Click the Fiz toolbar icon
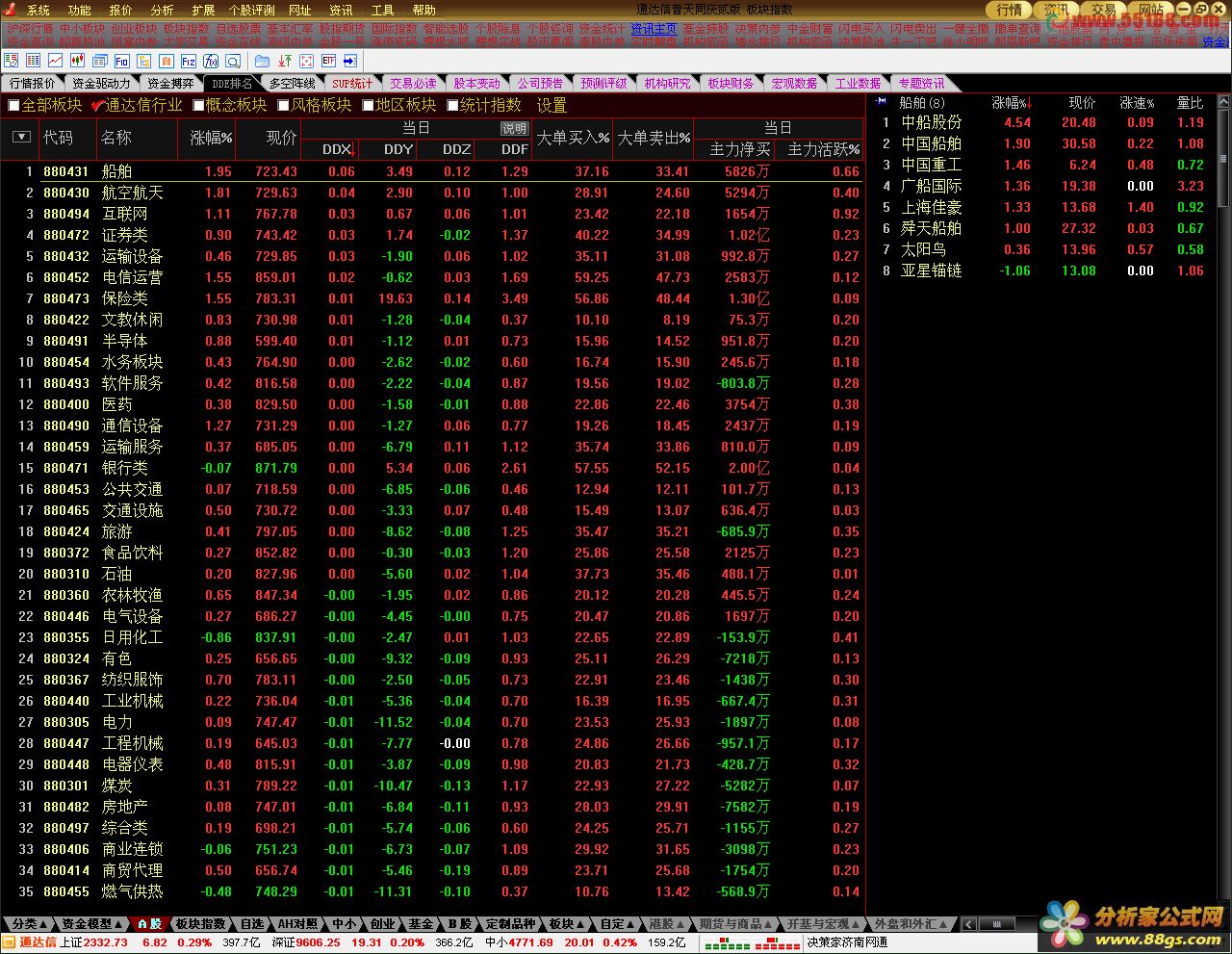The width and height of the screenshot is (1232, 954). (x=189, y=61)
